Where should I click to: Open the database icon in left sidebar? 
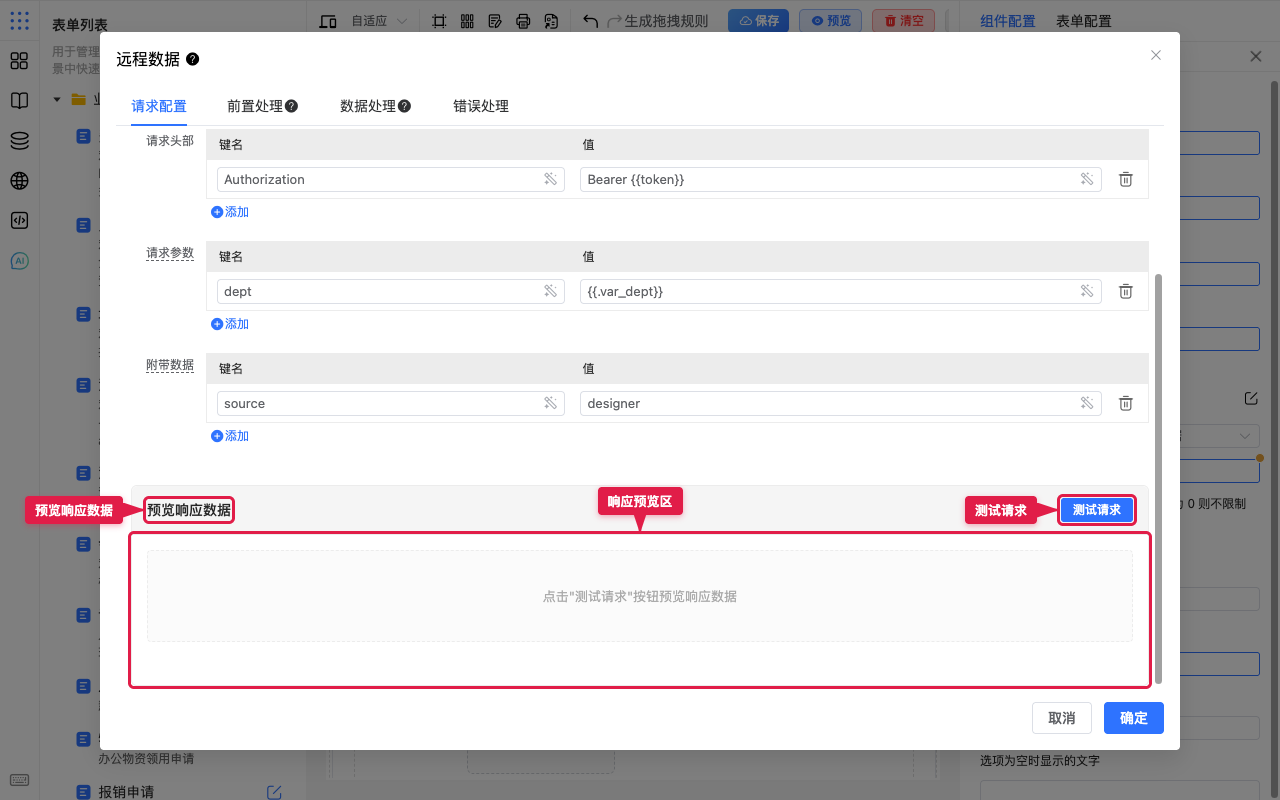19,141
